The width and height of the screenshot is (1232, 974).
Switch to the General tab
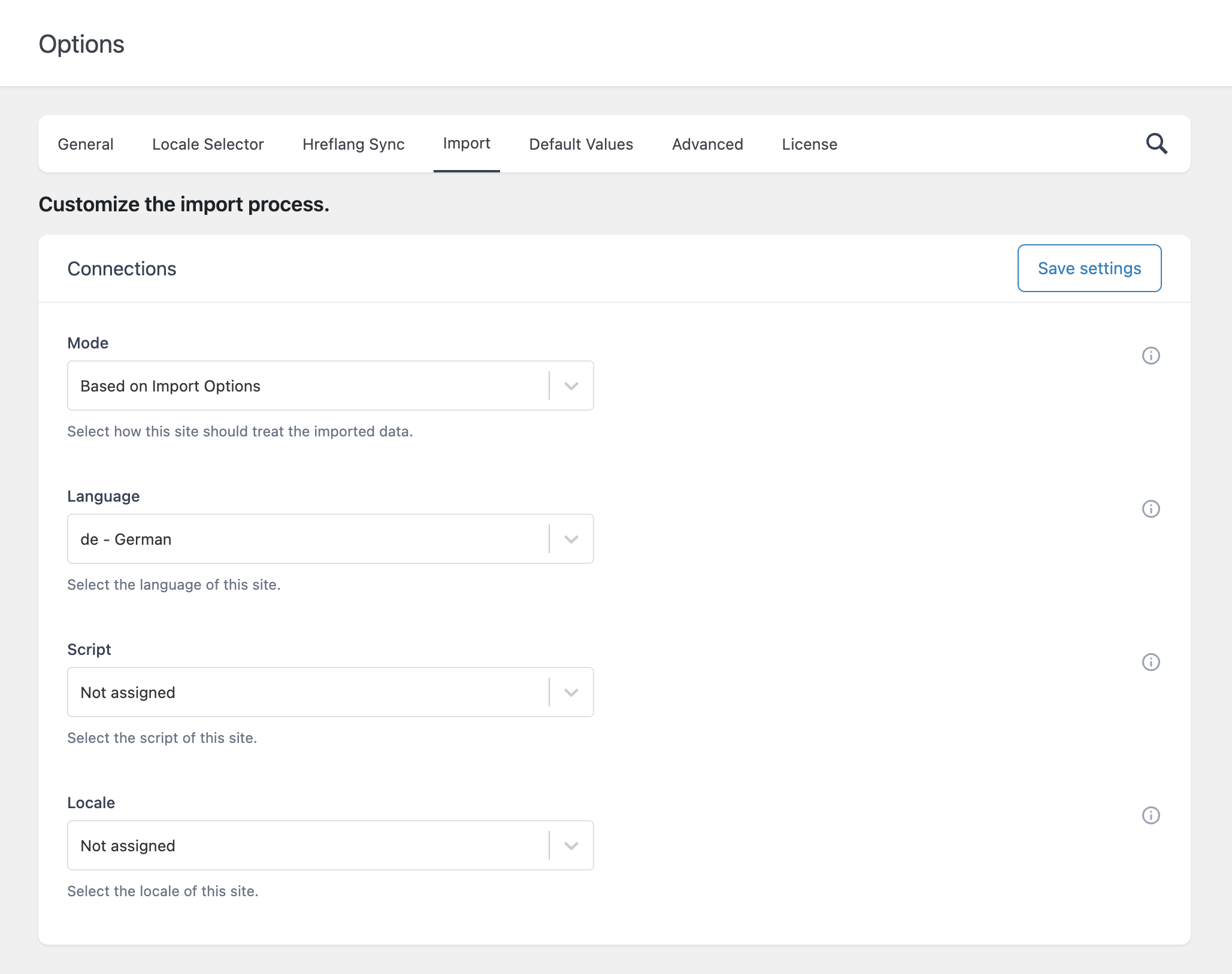[85, 144]
